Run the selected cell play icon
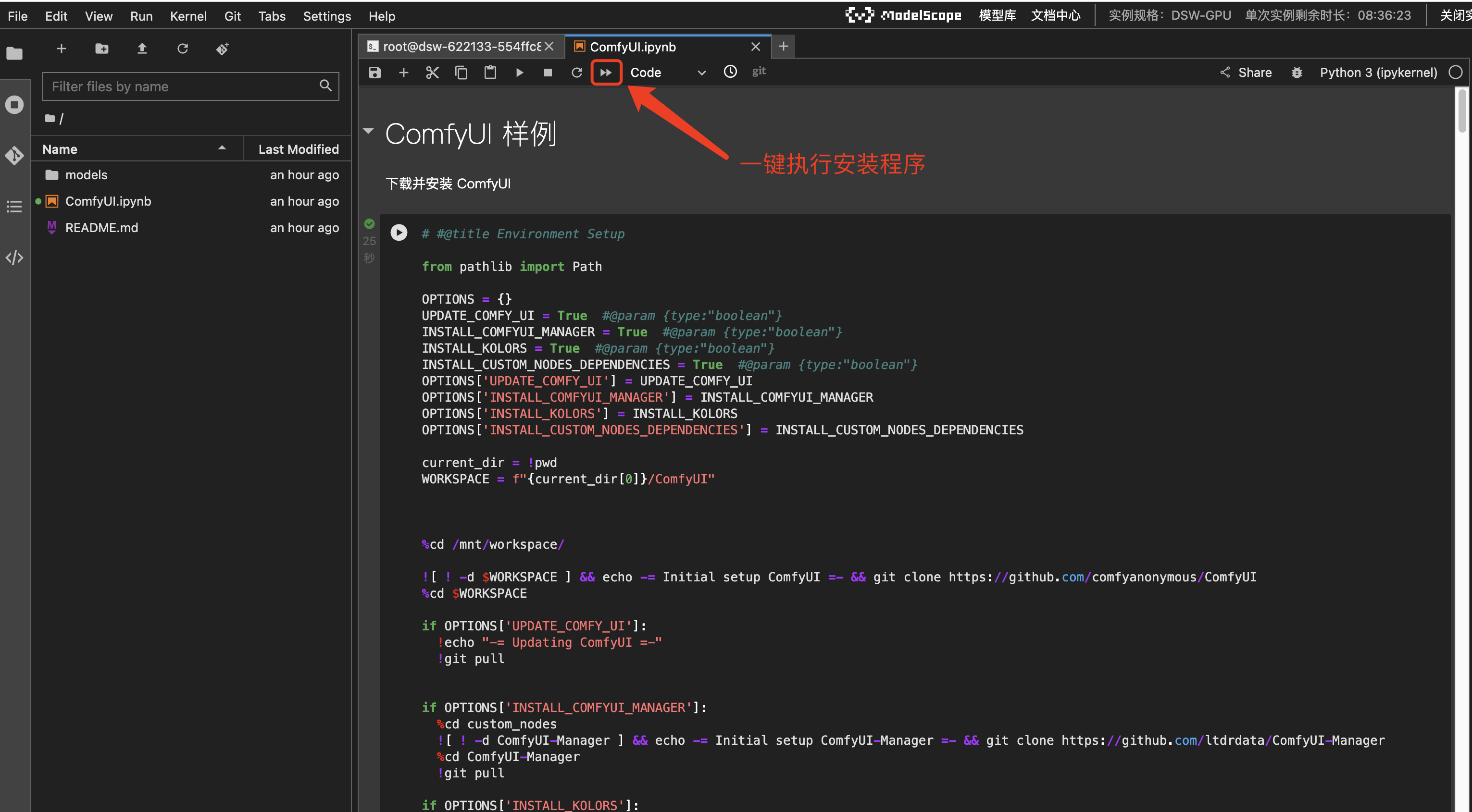The width and height of the screenshot is (1472, 812). [519, 73]
